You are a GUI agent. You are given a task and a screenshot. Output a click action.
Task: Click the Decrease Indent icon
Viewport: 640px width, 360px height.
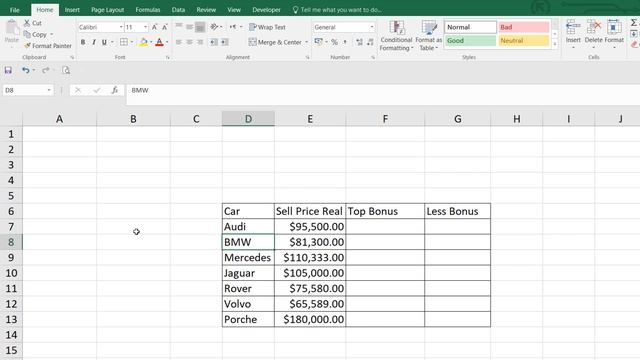click(214, 42)
